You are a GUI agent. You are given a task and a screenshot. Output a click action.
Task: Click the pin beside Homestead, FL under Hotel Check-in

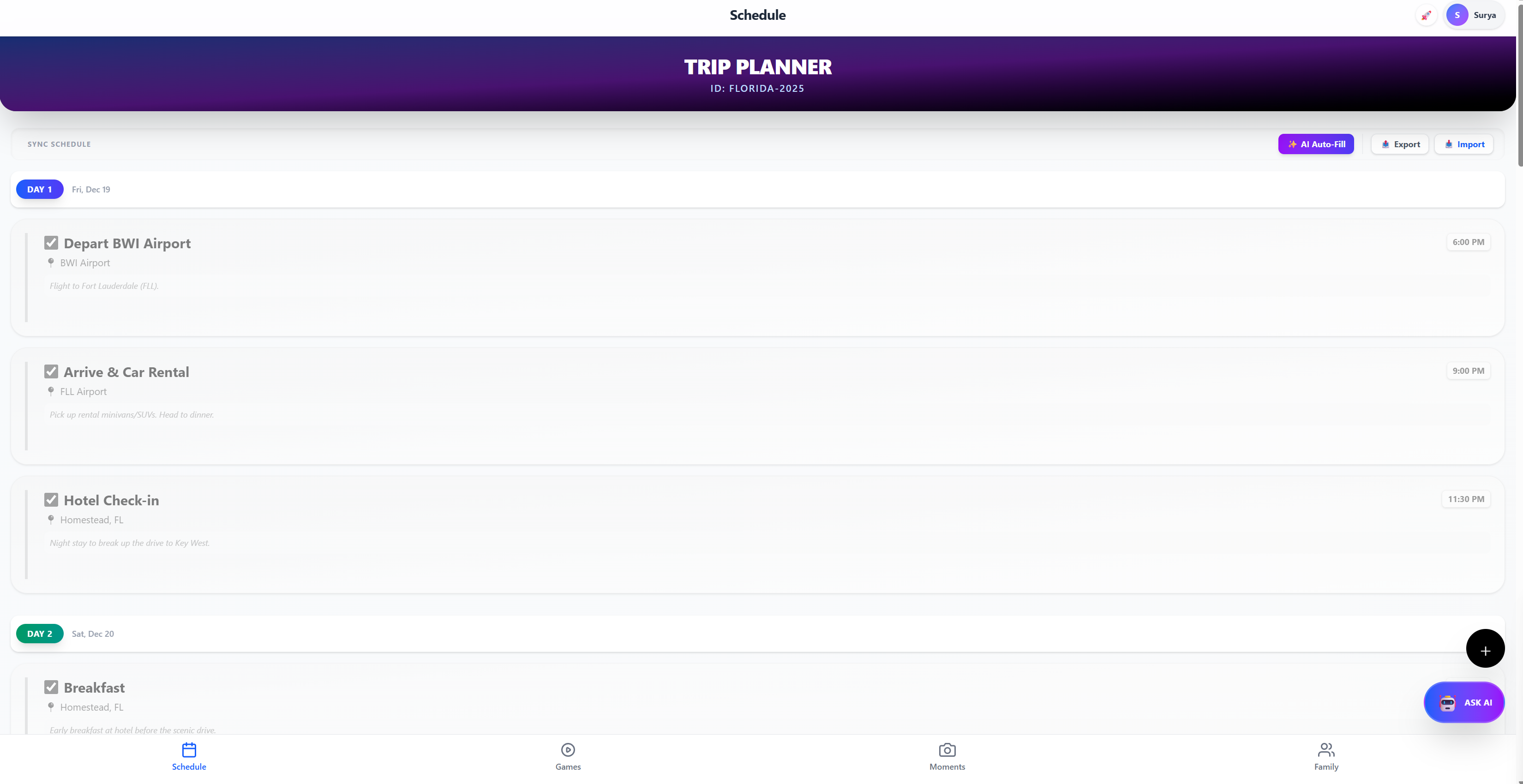coord(51,519)
